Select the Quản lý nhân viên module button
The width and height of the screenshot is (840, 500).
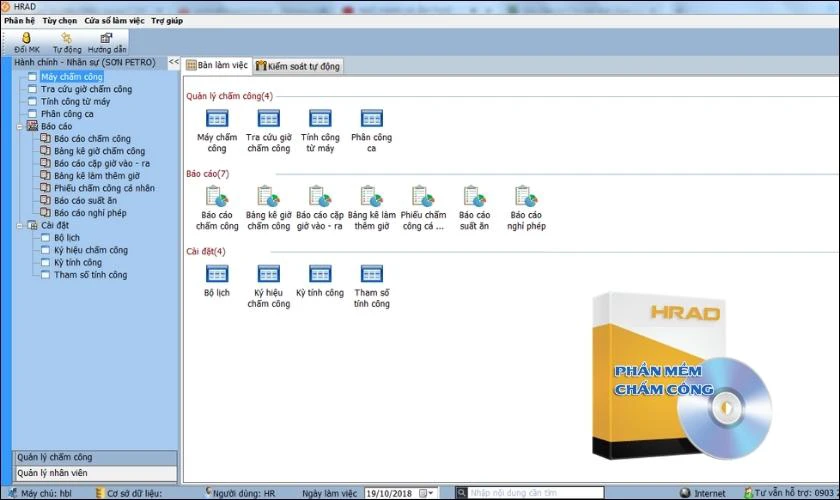point(95,473)
